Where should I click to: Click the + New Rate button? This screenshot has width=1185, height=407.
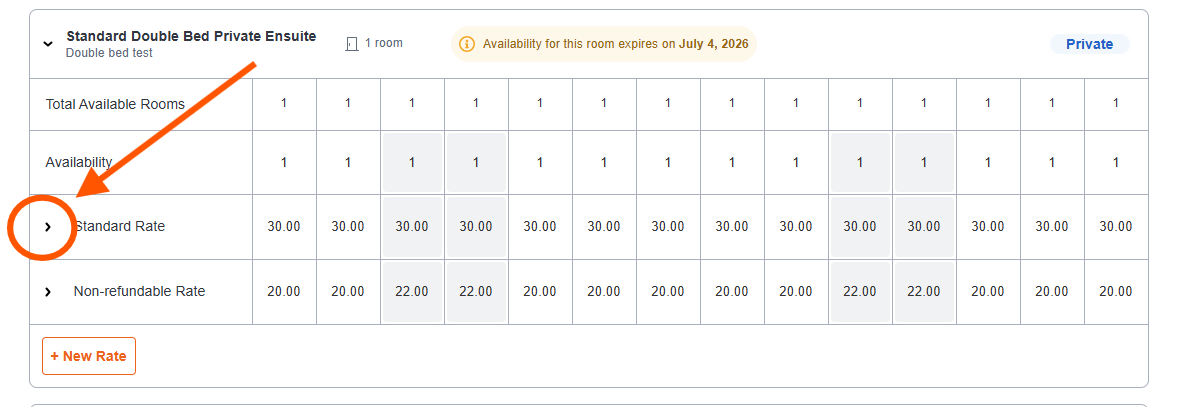tap(89, 356)
